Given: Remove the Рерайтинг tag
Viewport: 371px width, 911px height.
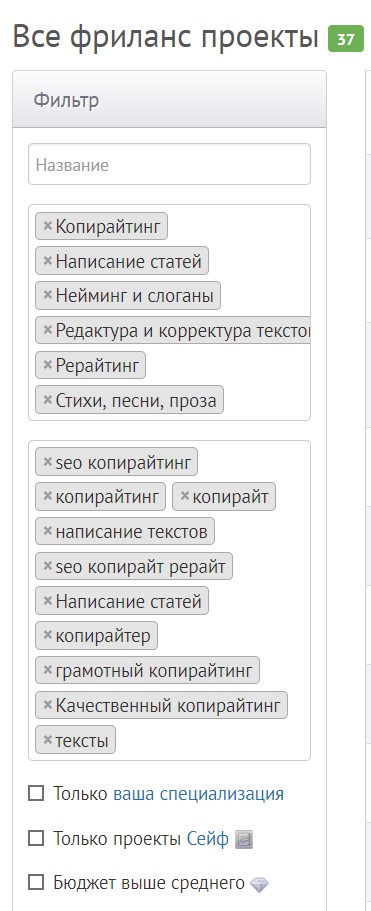Looking at the screenshot, I should tap(48, 365).
